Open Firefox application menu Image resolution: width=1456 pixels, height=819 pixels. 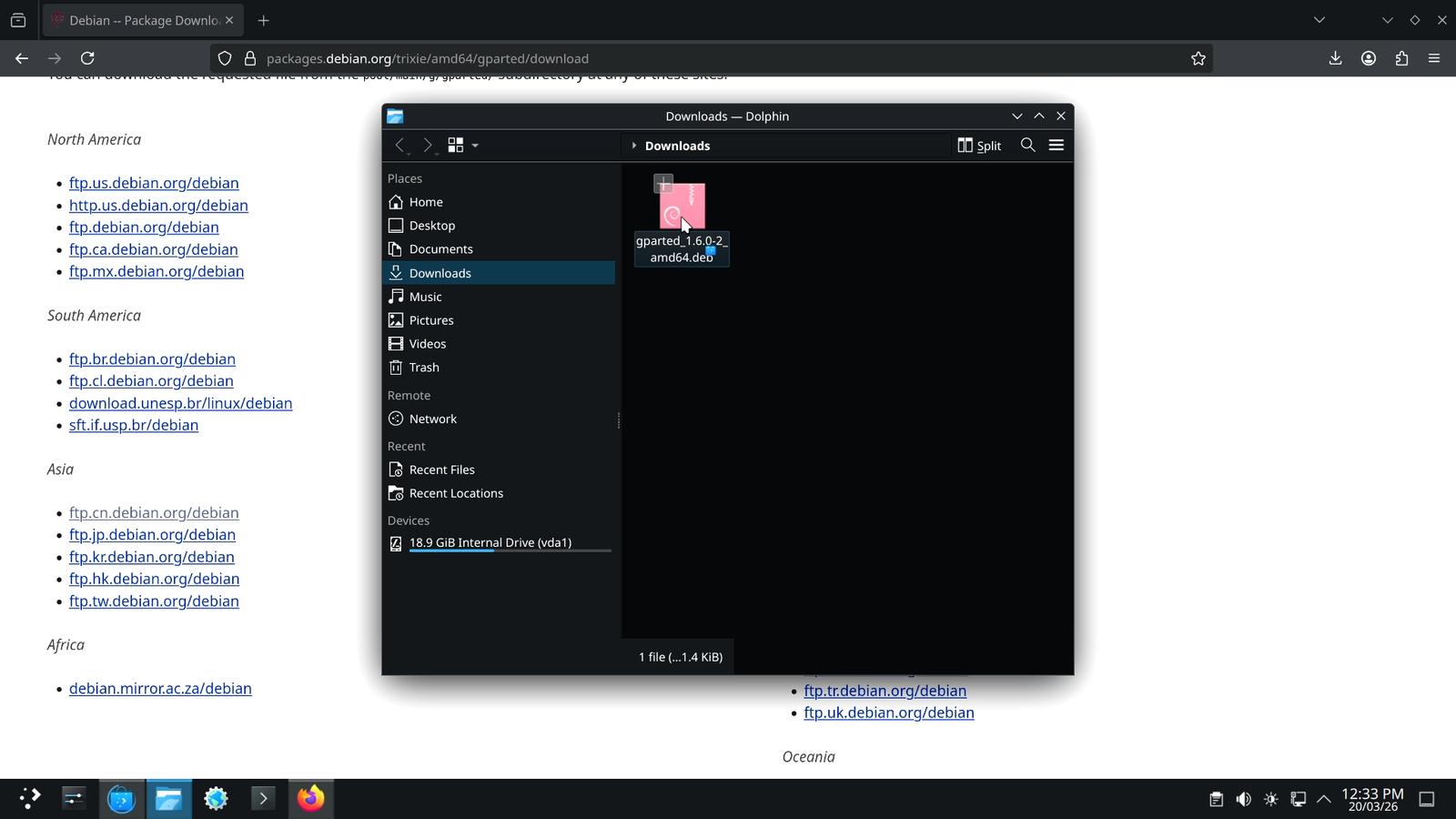[x=1434, y=58]
